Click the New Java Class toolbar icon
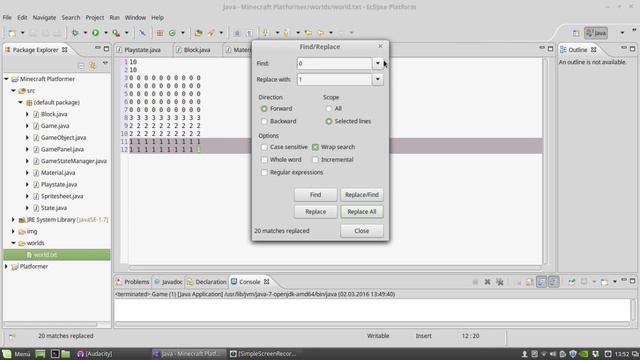 coord(172,33)
